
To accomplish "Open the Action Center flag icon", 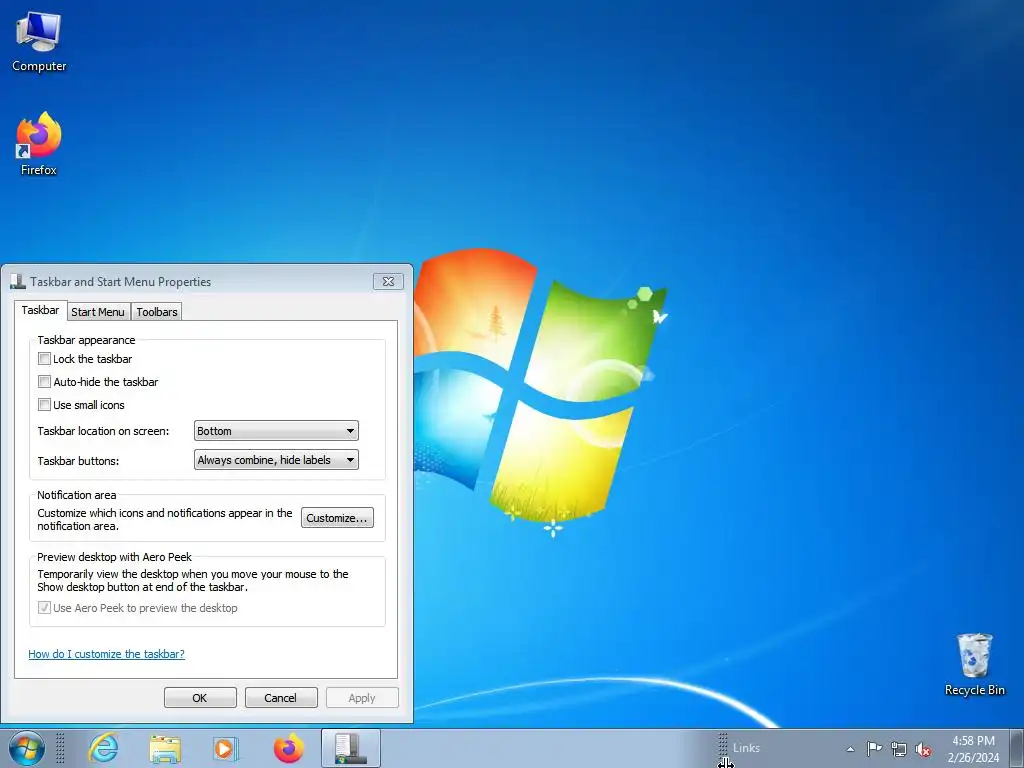I will [x=874, y=749].
